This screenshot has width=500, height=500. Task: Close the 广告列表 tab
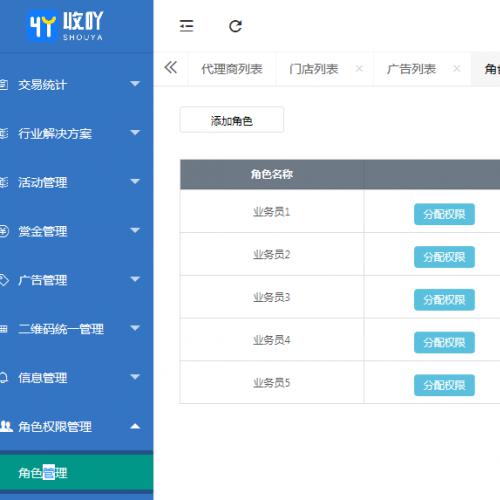[x=457, y=69]
